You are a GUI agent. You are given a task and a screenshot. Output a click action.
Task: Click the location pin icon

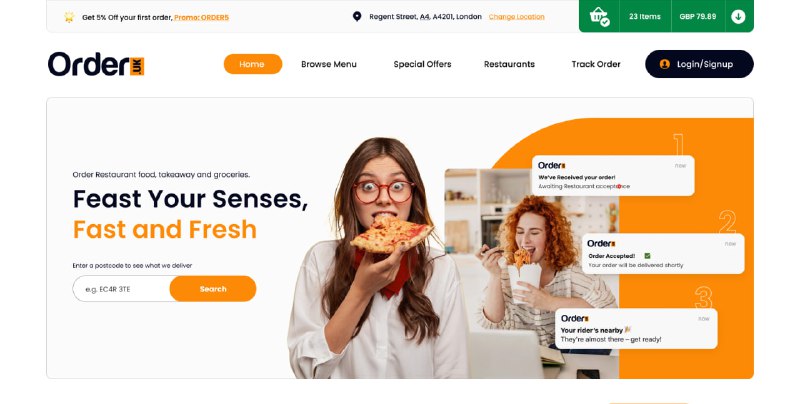pos(357,17)
